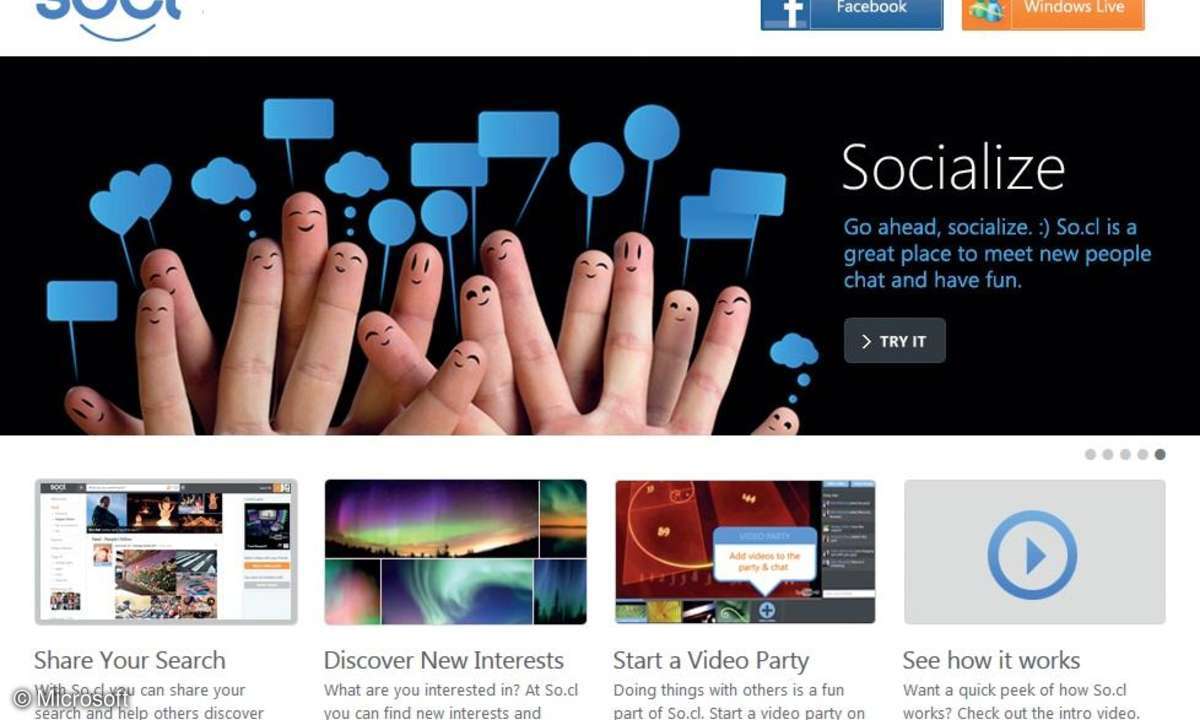The width and height of the screenshot is (1200, 720).
Task: Open the See how it works heading
Action: 991,660
